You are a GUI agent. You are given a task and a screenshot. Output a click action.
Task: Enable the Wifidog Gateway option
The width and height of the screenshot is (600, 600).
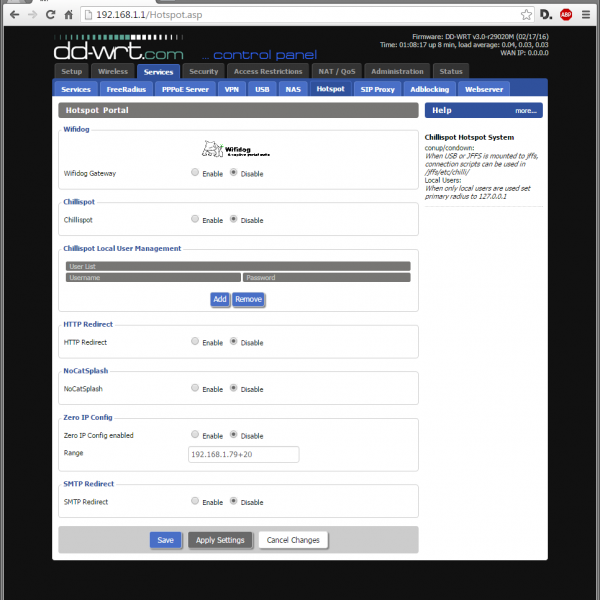pos(194,173)
